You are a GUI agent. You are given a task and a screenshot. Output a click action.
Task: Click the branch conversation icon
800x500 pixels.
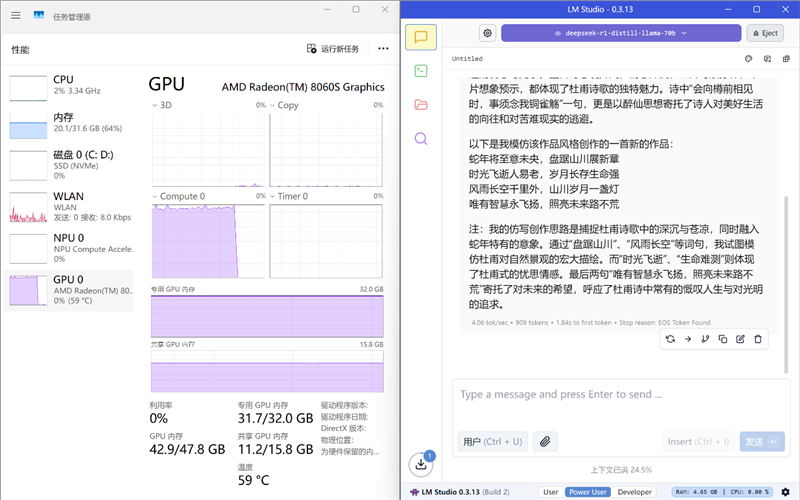(705, 339)
